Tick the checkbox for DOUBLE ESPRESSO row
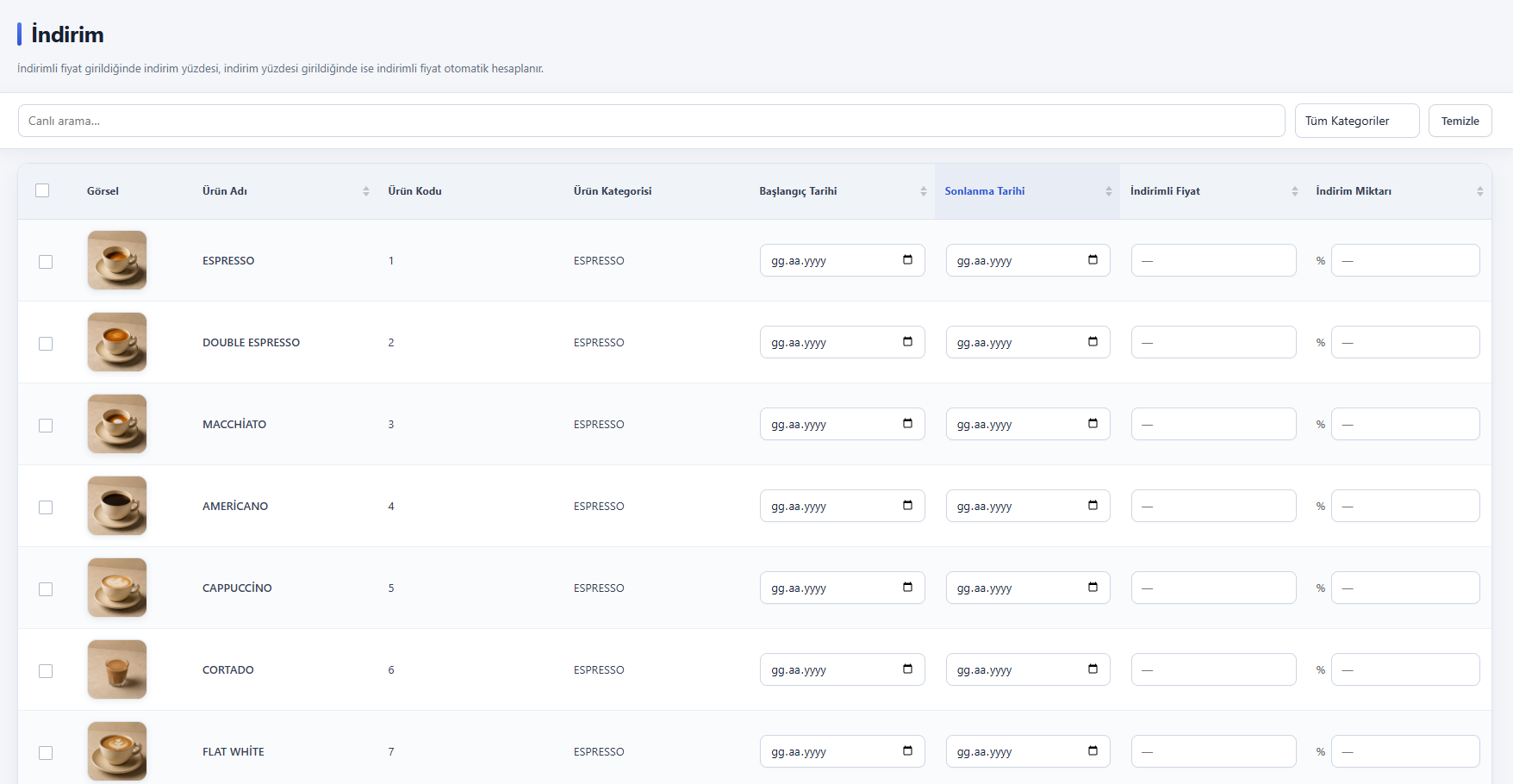 coord(46,344)
